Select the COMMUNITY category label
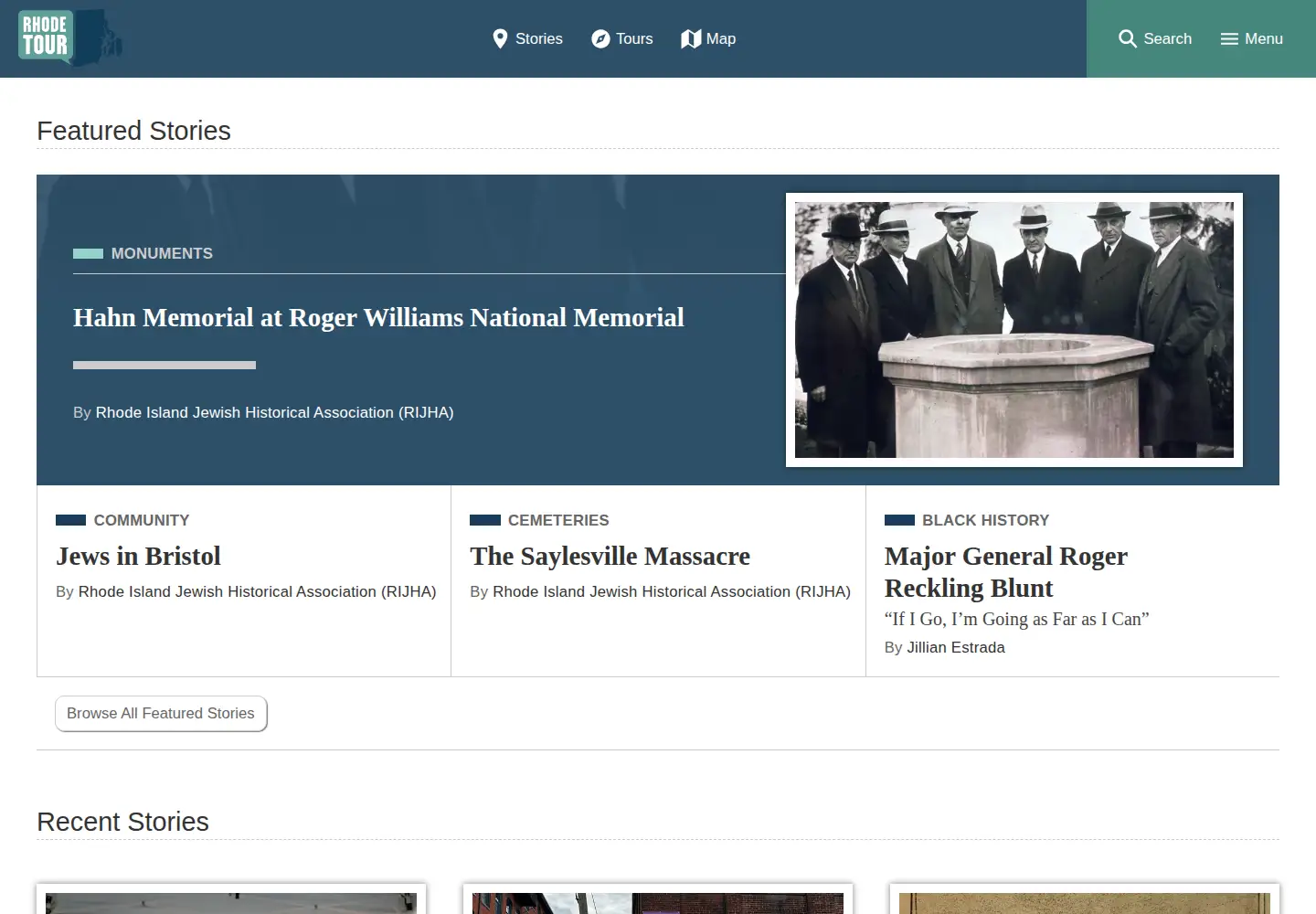The width and height of the screenshot is (1316, 914). (142, 520)
